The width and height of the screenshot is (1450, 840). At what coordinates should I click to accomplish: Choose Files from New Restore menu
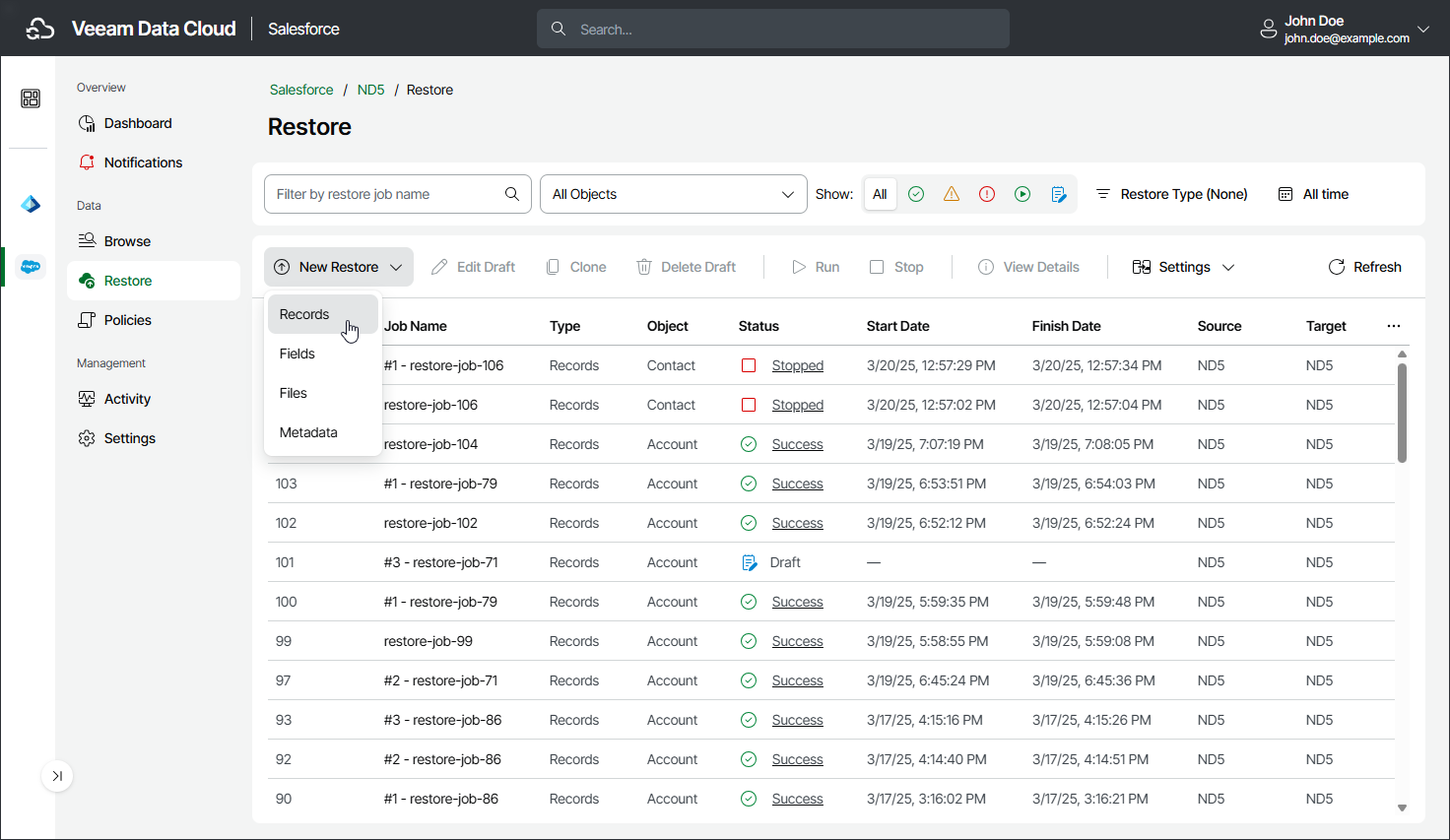click(323, 393)
